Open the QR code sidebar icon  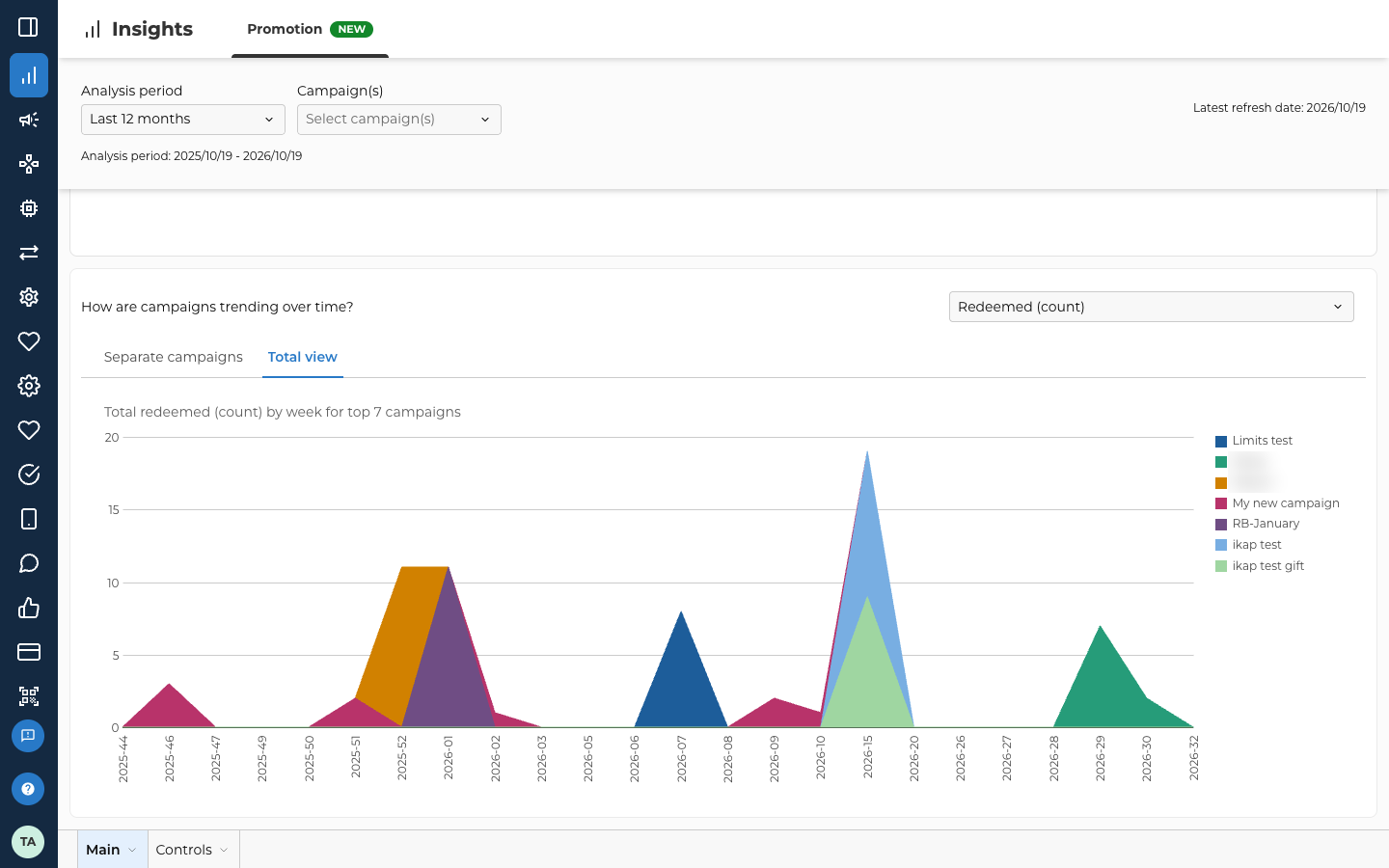tap(29, 696)
